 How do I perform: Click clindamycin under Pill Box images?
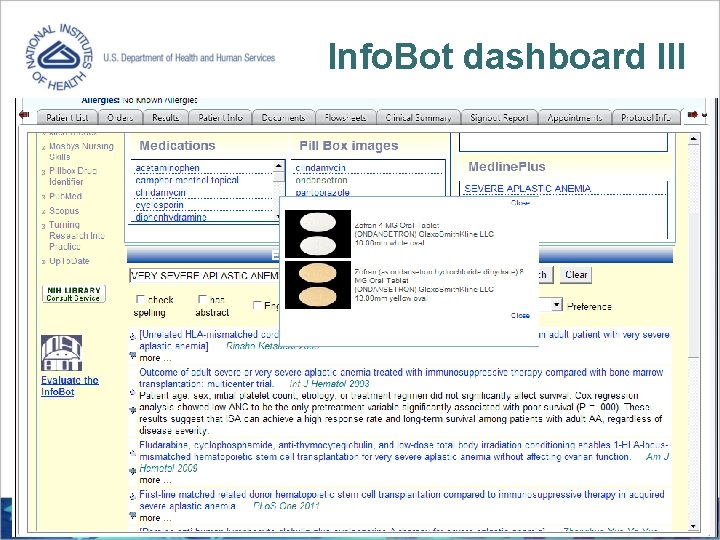321,168
